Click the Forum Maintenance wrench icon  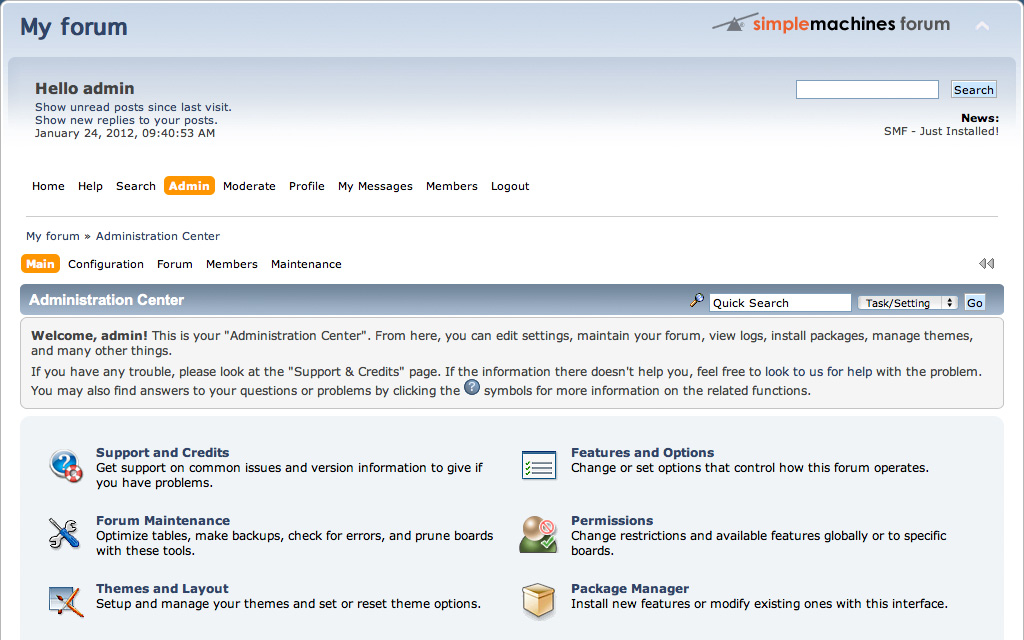64,534
